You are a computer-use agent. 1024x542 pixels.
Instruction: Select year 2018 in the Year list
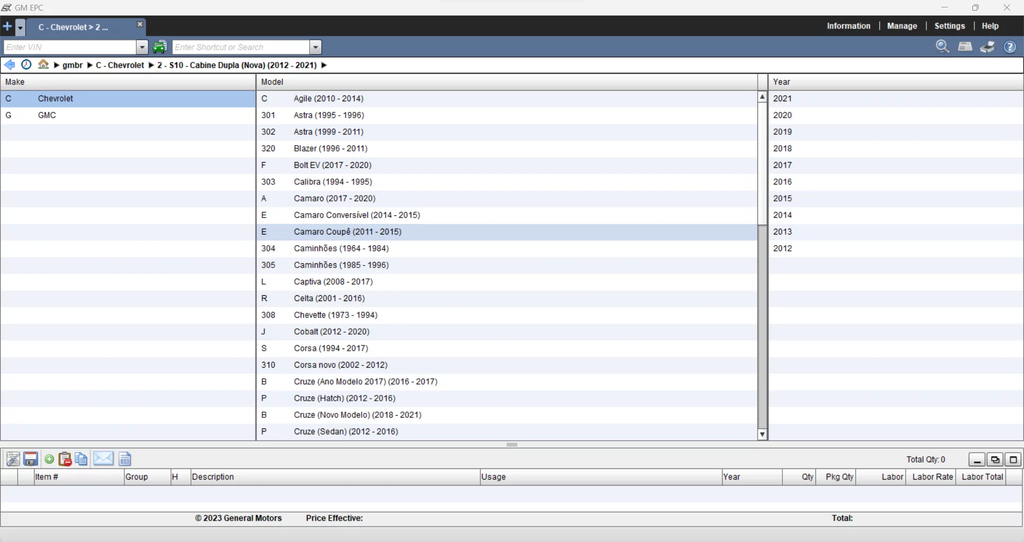point(782,148)
